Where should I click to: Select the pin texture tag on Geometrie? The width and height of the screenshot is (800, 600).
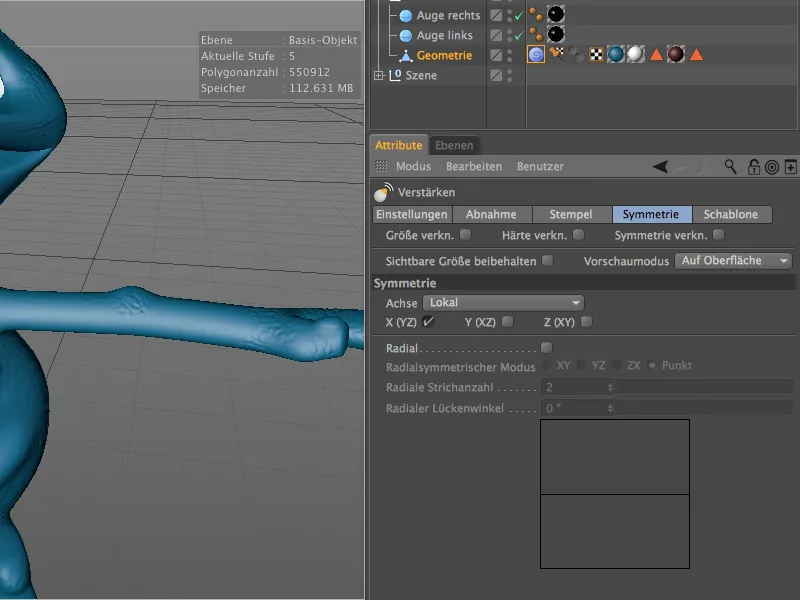(556, 54)
